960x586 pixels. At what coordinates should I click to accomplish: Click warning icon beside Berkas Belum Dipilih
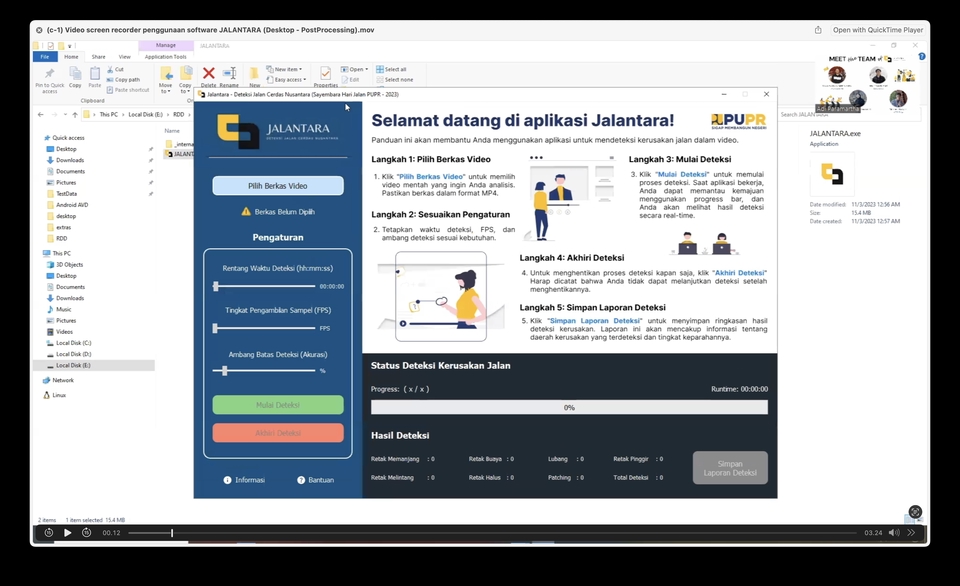[246, 211]
